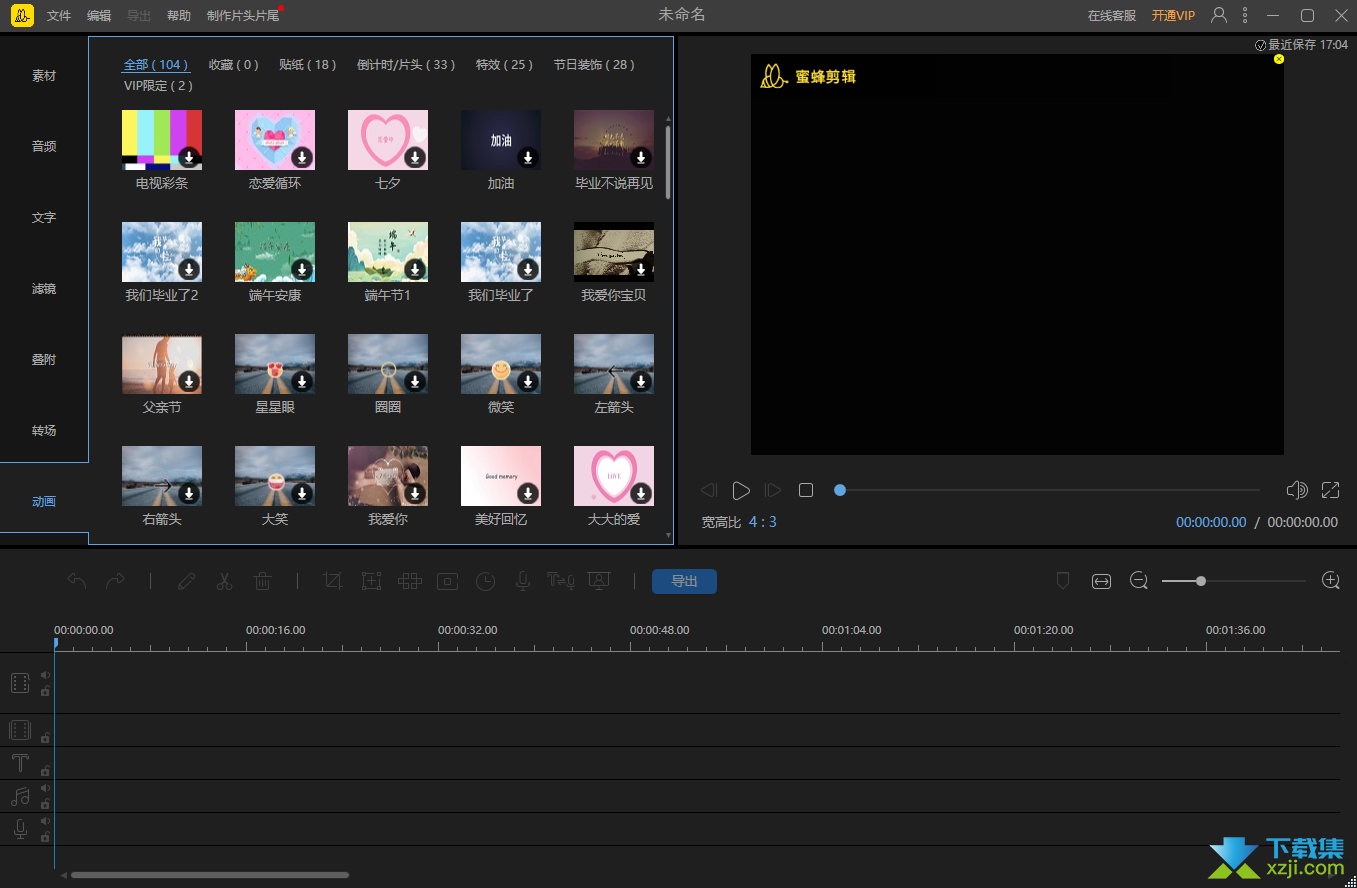Switch to the 叠附 sidebar tab
Image resolution: width=1357 pixels, height=888 pixels.
(44, 359)
